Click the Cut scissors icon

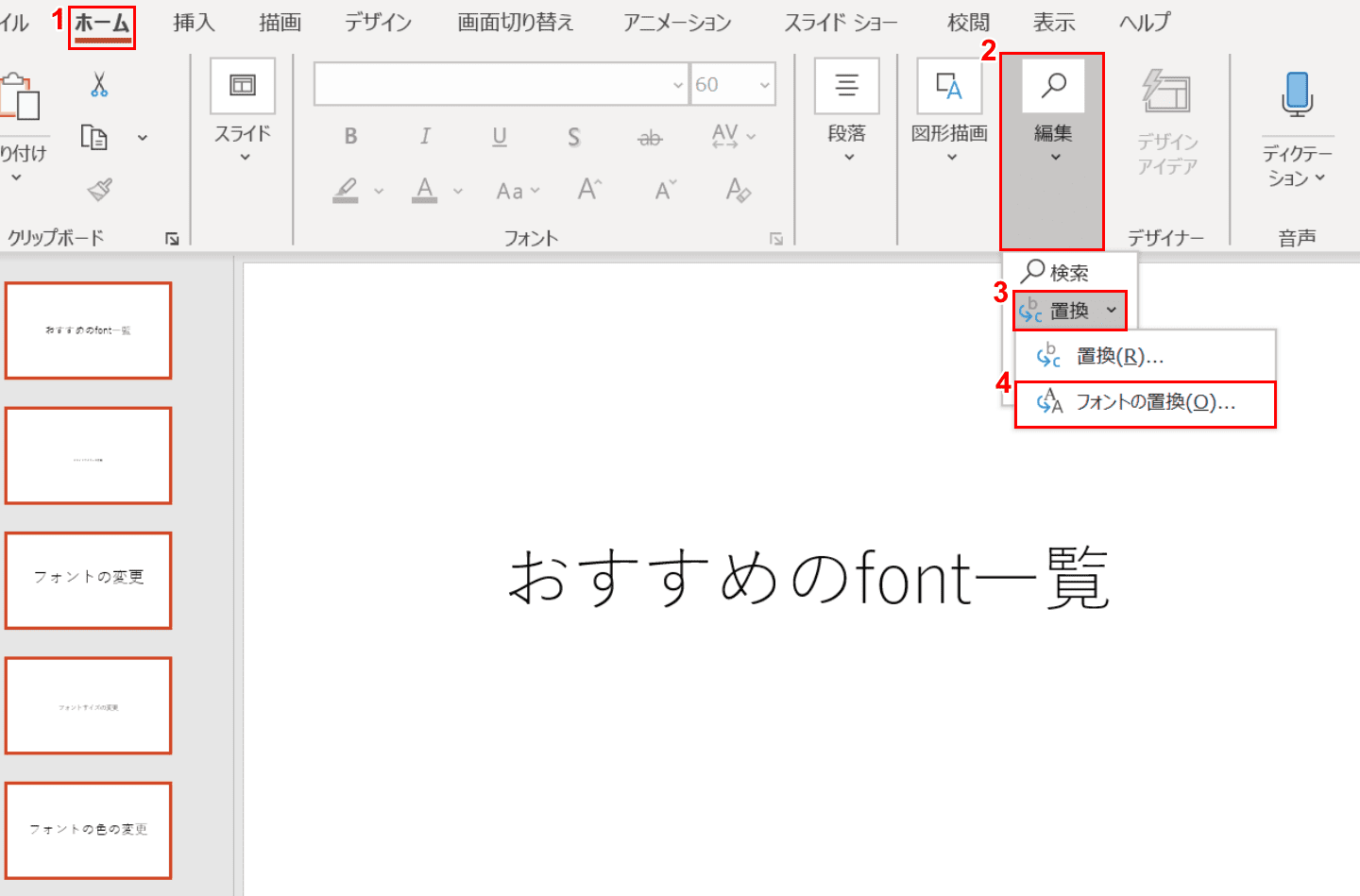(x=99, y=85)
